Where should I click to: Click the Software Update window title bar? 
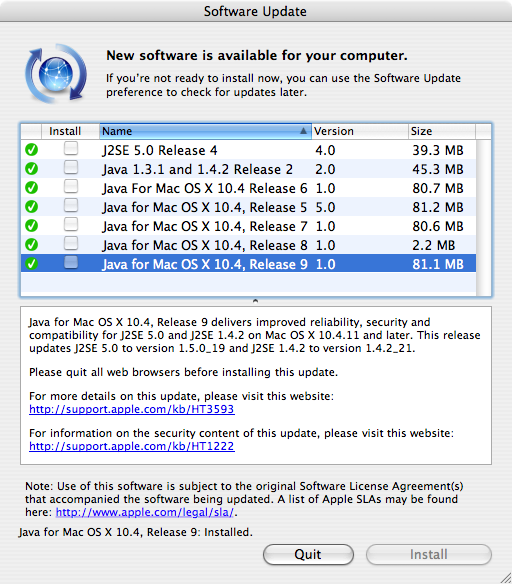coord(256,11)
